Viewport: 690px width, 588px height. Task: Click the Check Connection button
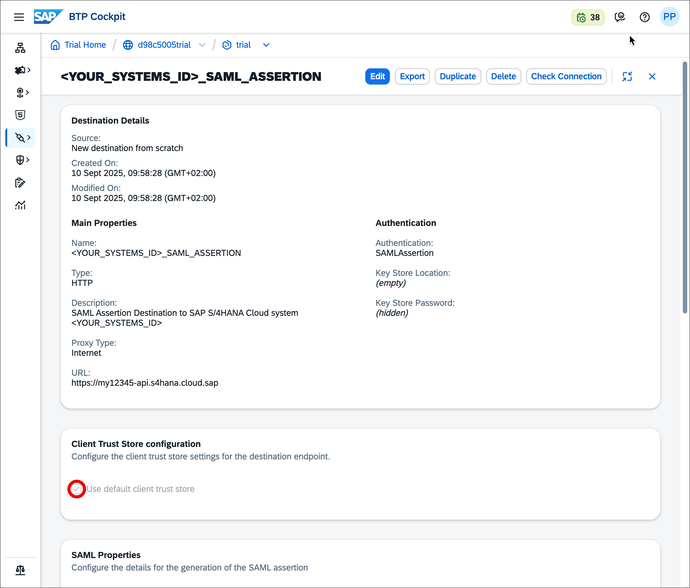tap(566, 77)
